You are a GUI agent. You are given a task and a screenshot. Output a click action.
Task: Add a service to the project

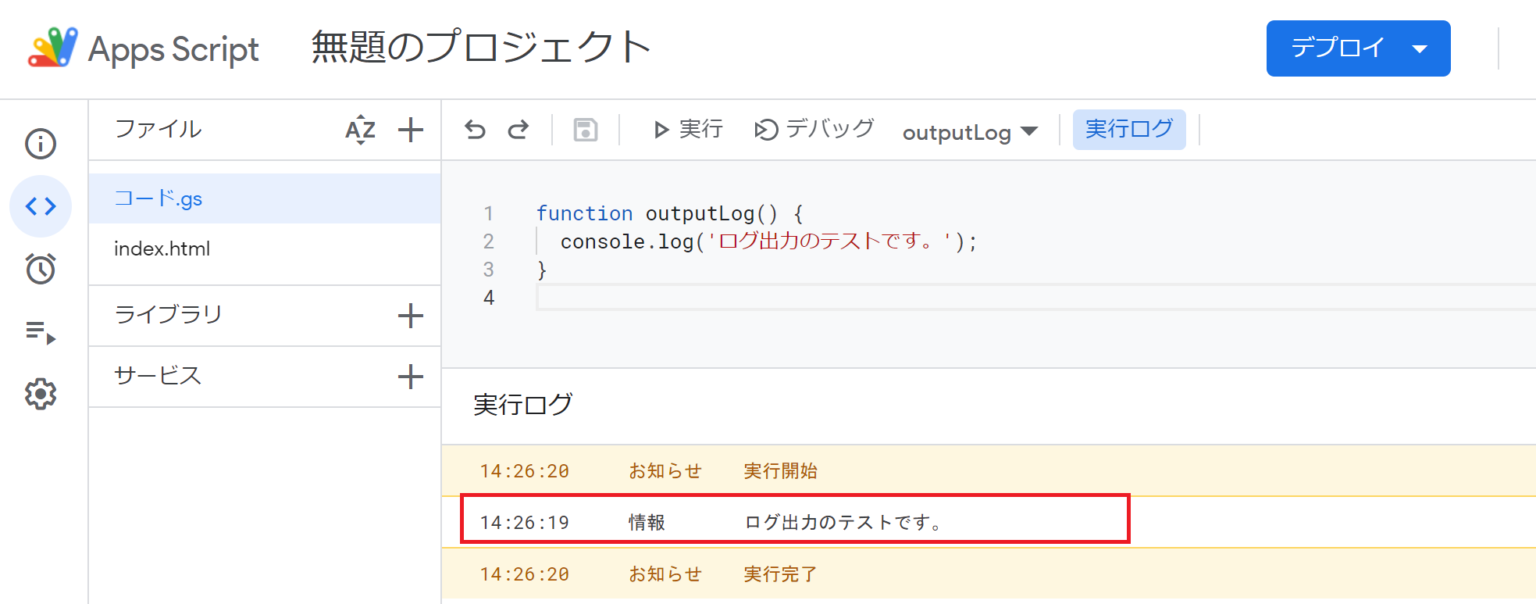[410, 377]
